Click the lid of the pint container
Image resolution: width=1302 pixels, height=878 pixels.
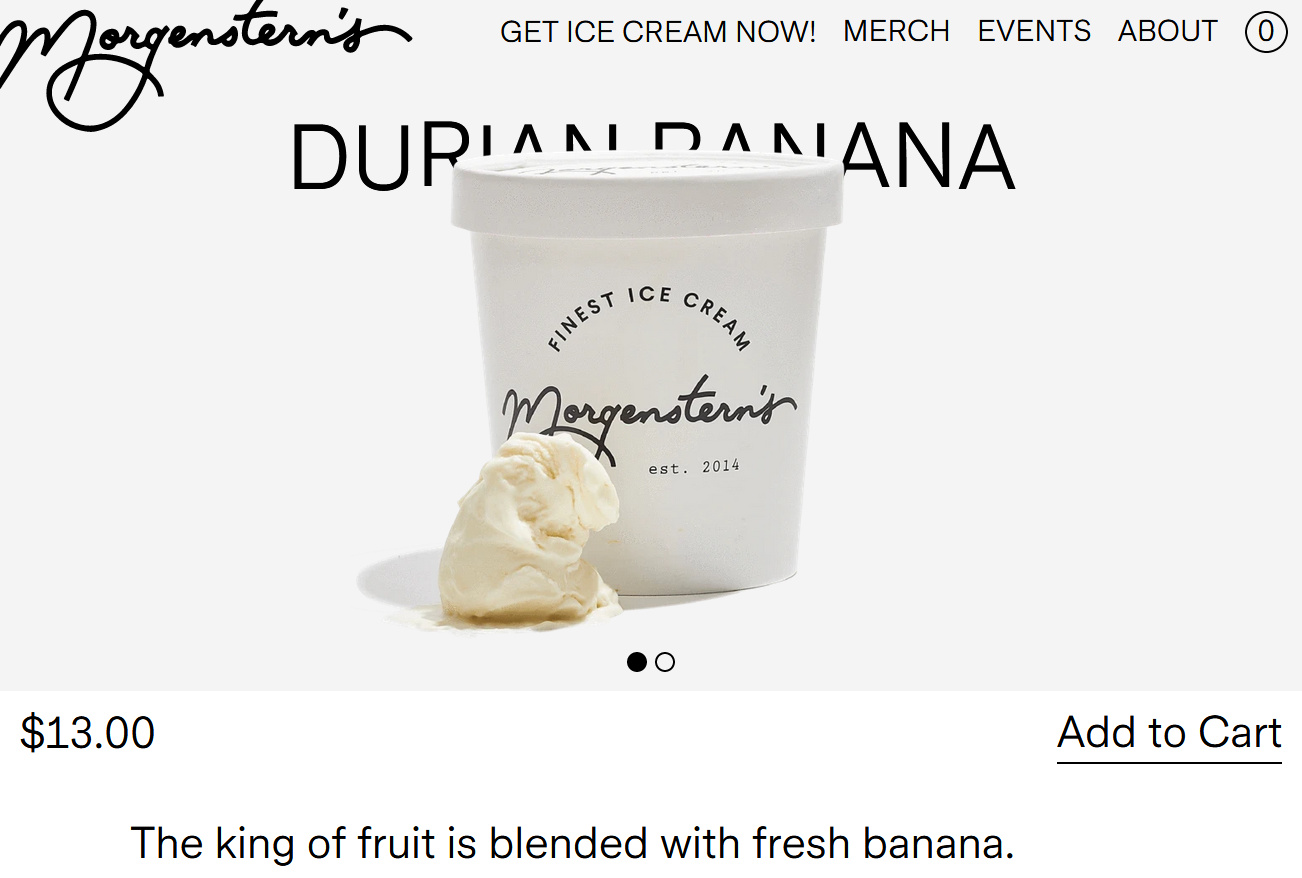(647, 193)
